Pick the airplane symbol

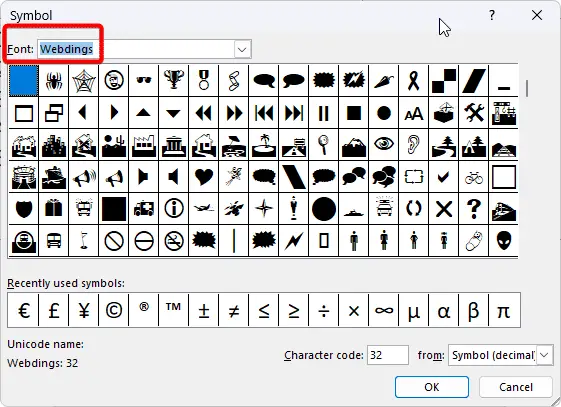(204, 209)
